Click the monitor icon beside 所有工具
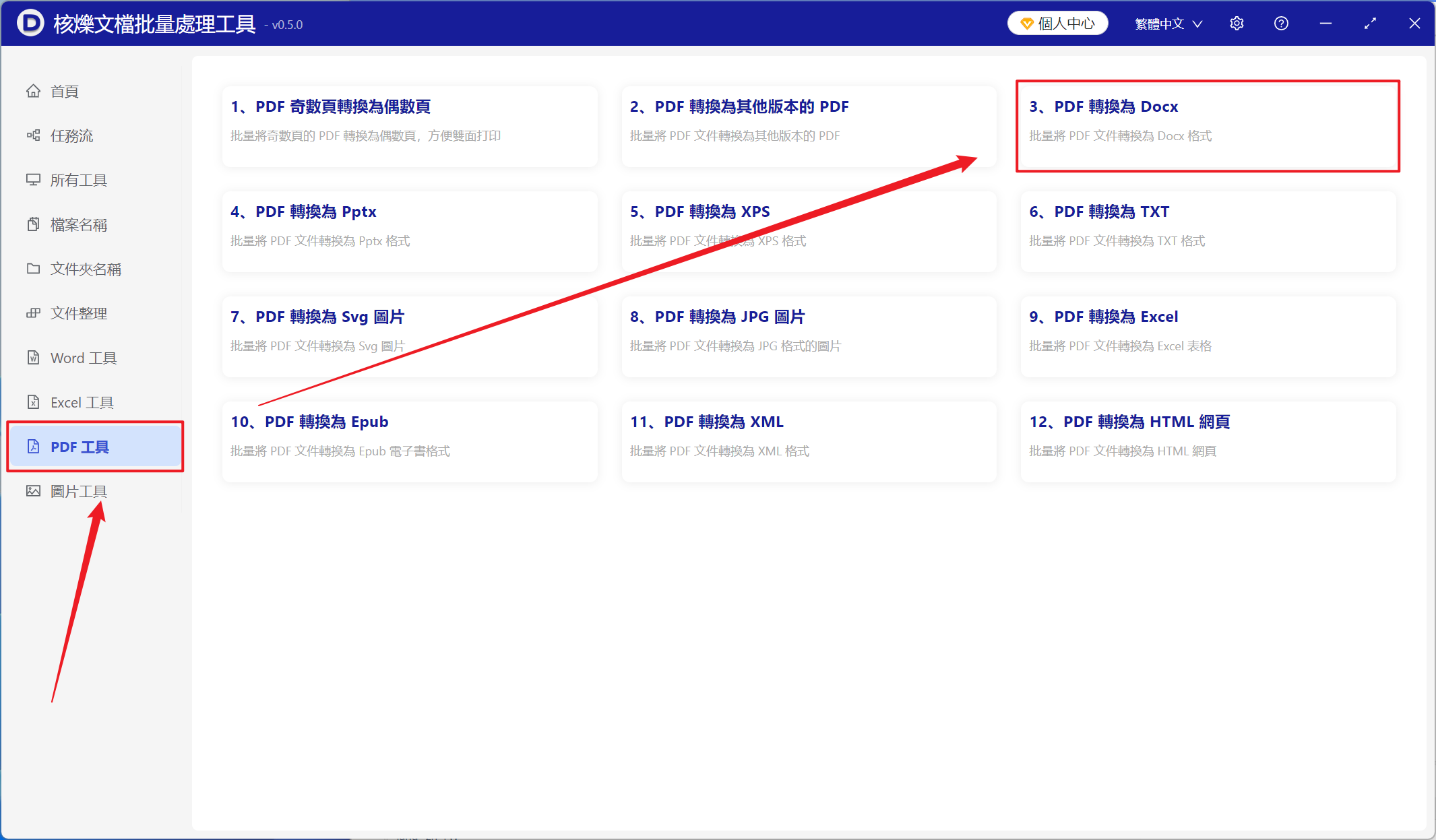This screenshot has width=1436, height=840. tap(33, 180)
